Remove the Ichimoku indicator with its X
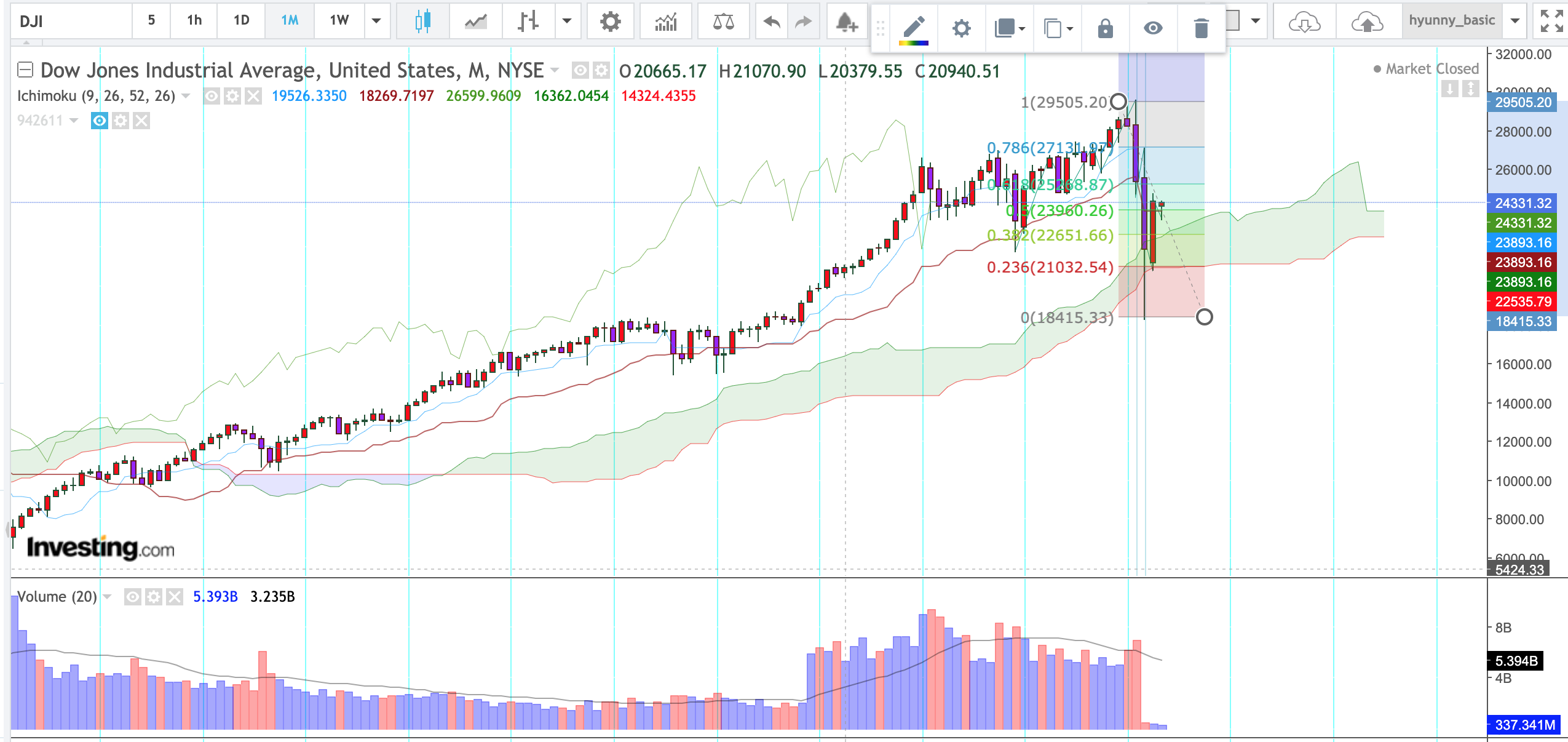 point(253,96)
